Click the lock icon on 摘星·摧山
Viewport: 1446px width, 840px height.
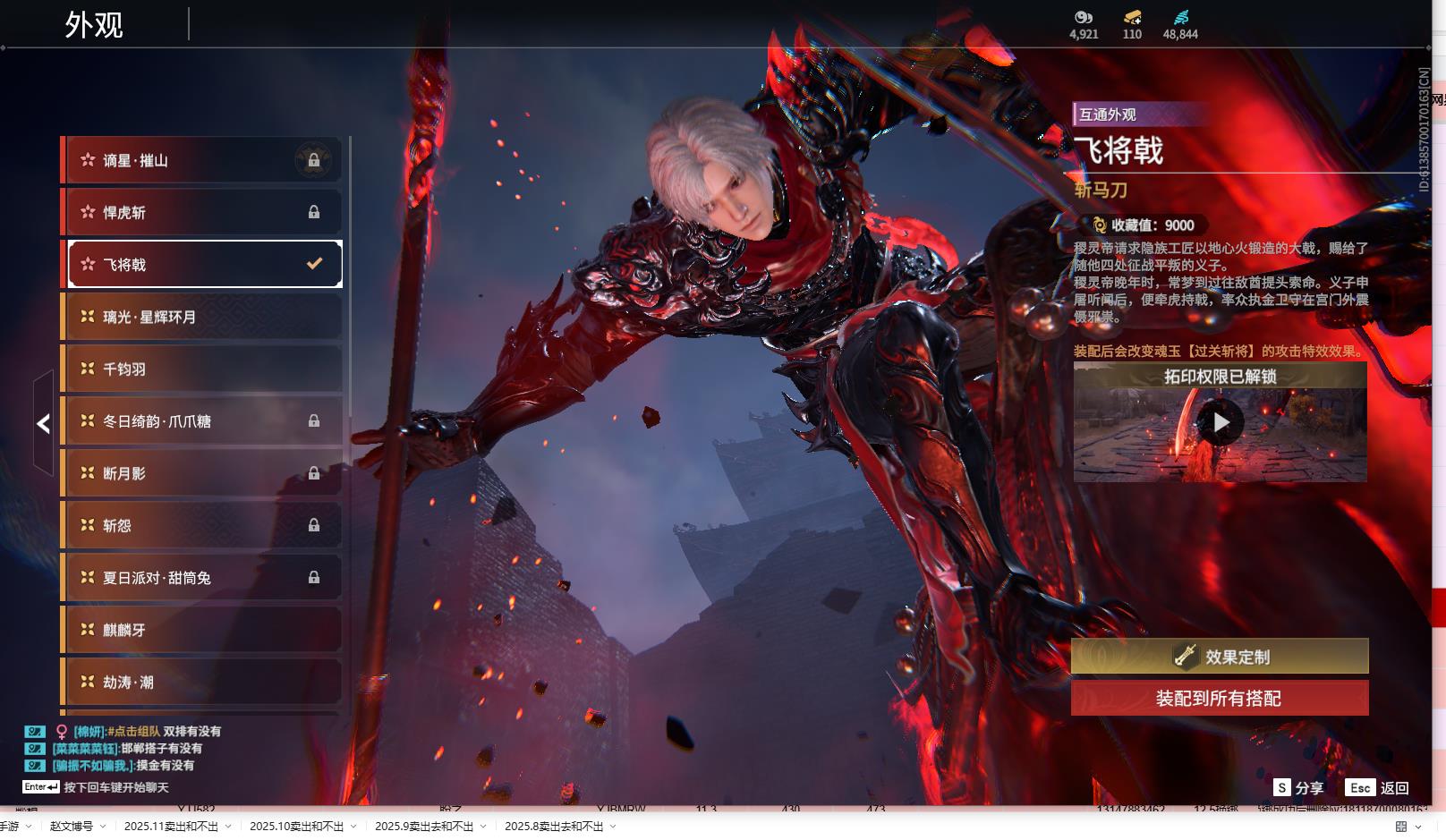click(x=314, y=160)
